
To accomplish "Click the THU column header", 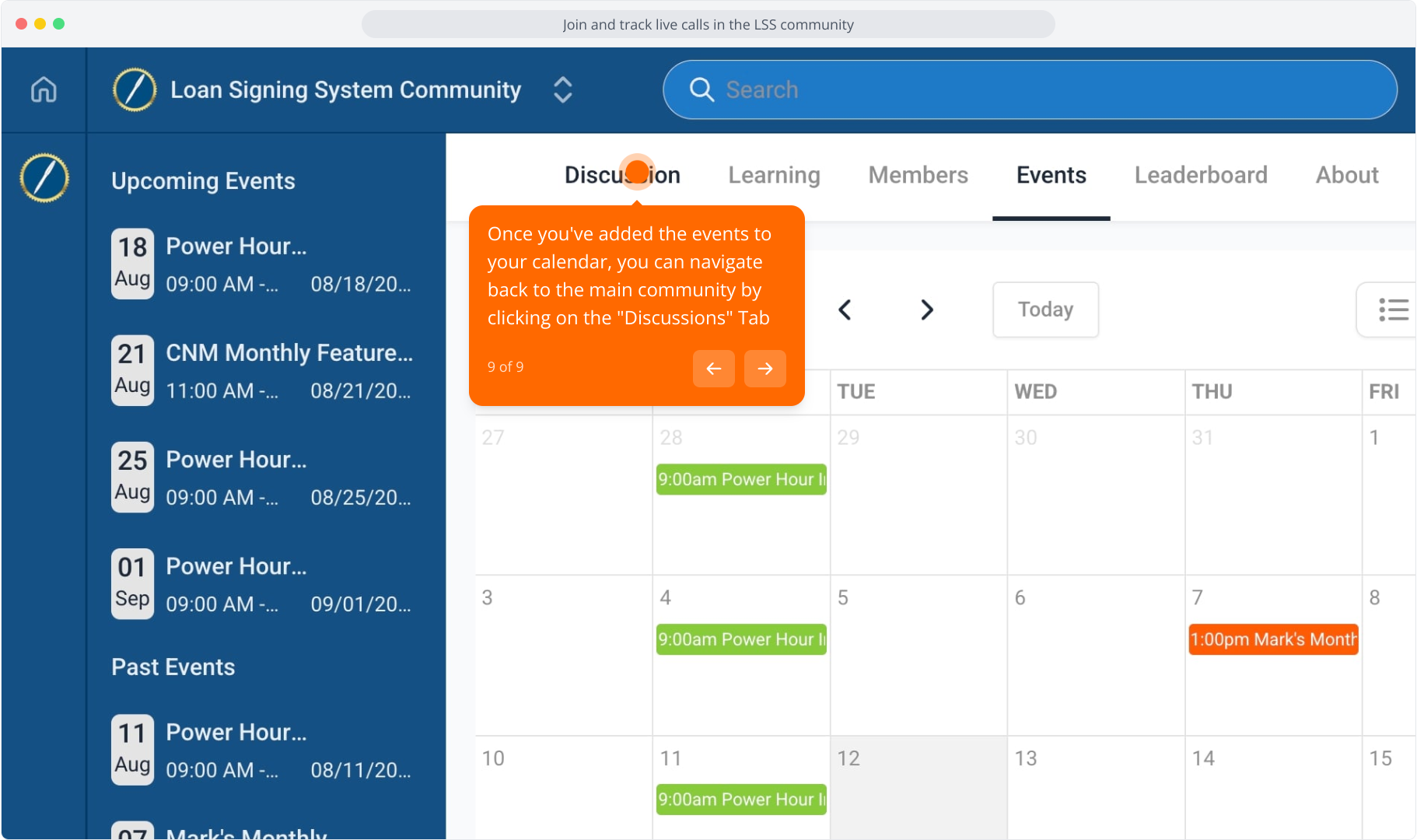I will [1212, 391].
